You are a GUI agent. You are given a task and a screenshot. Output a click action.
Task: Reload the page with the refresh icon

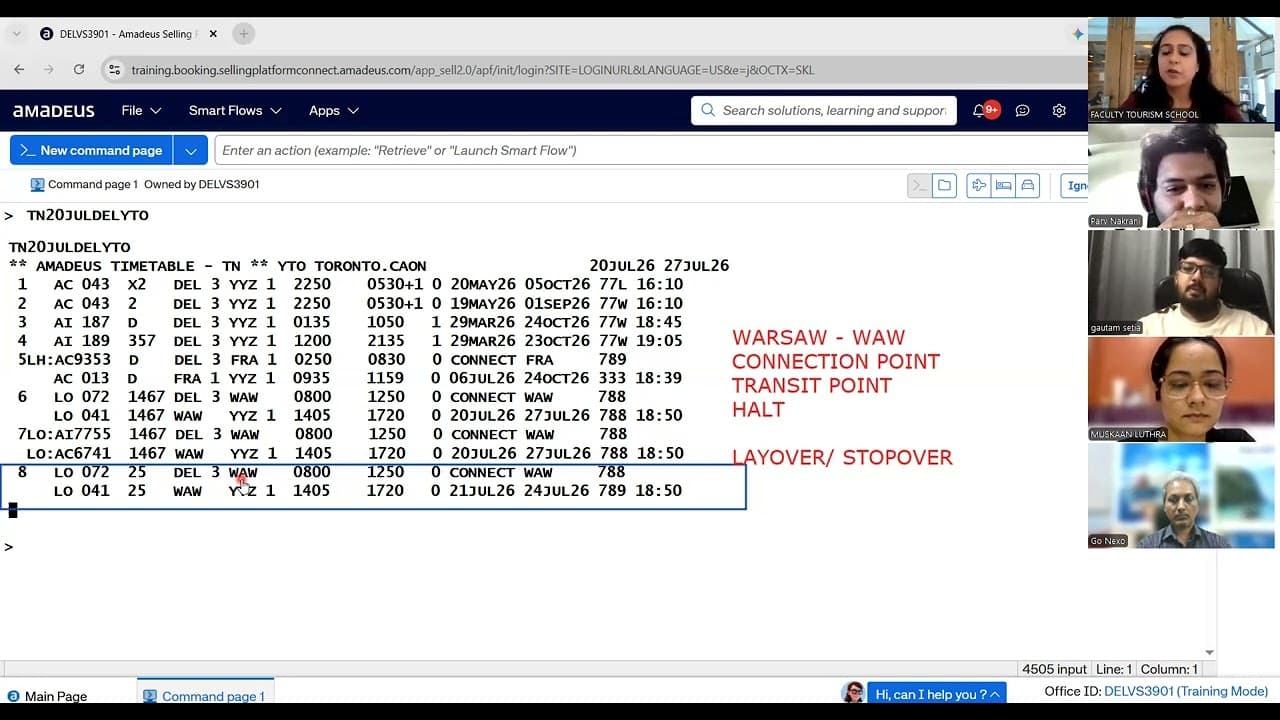(x=79, y=70)
